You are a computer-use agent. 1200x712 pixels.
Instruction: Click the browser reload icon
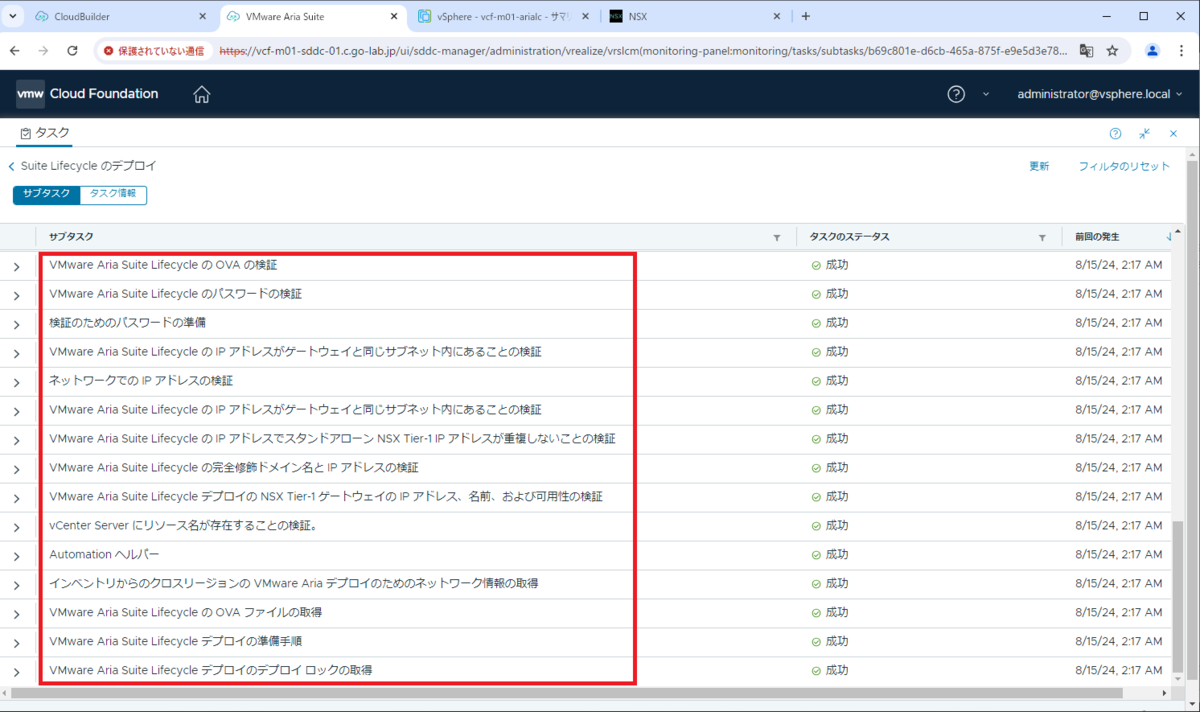pos(72,50)
